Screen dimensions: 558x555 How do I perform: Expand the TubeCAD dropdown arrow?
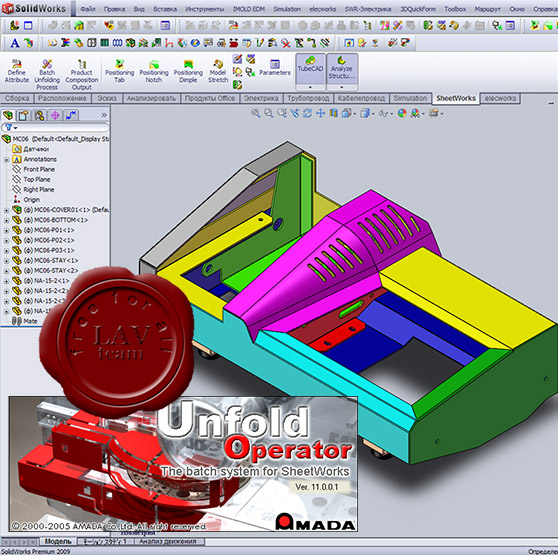[x=310, y=87]
